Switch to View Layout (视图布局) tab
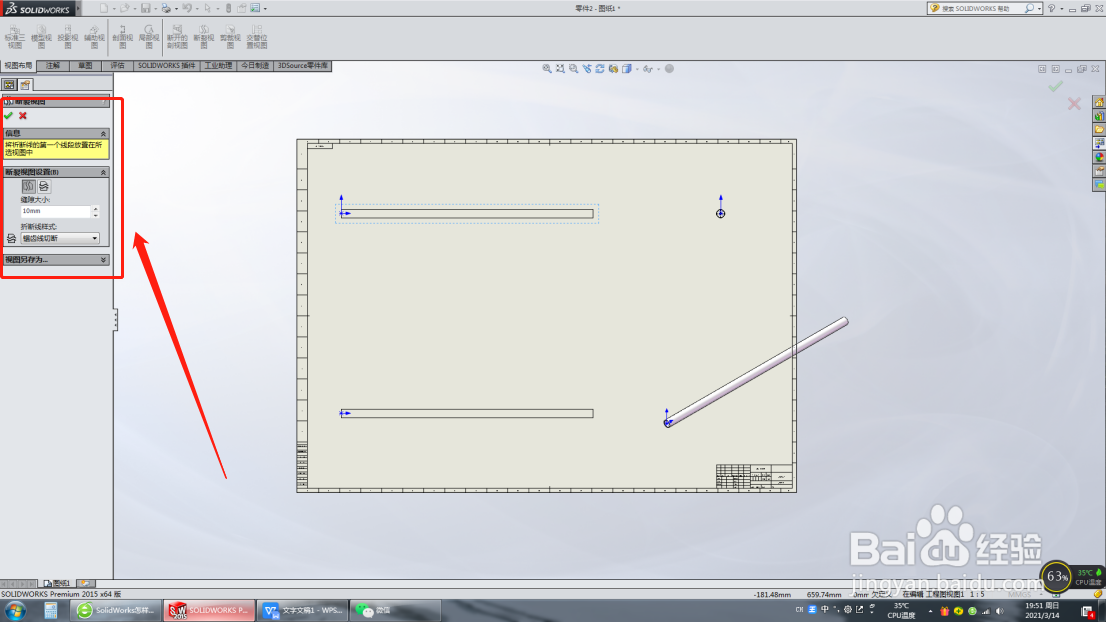The width and height of the screenshot is (1107, 622). point(18,66)
